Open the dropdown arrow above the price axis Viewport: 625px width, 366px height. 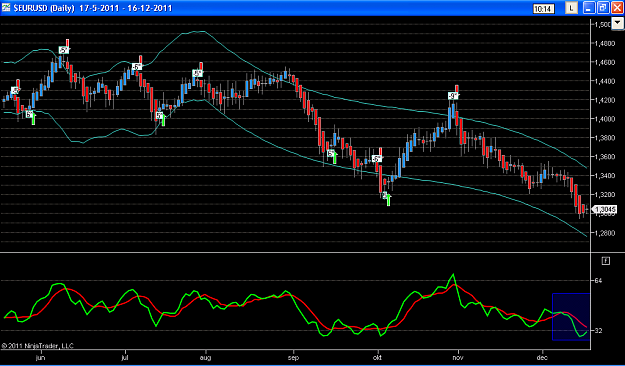[x=618, y=24]
